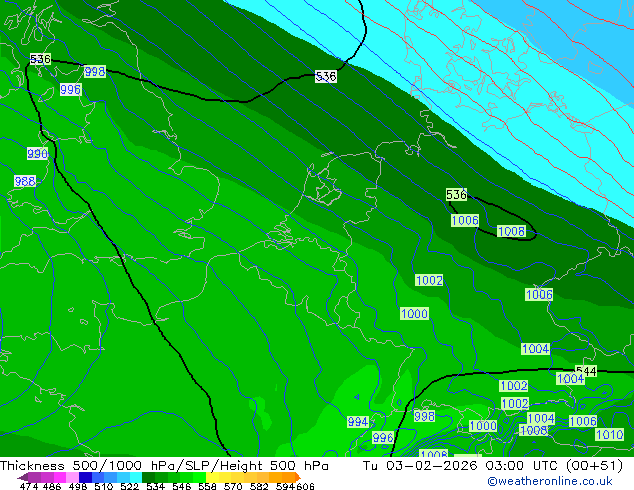
Task: Click the 546 legend value
Action: 182,486
